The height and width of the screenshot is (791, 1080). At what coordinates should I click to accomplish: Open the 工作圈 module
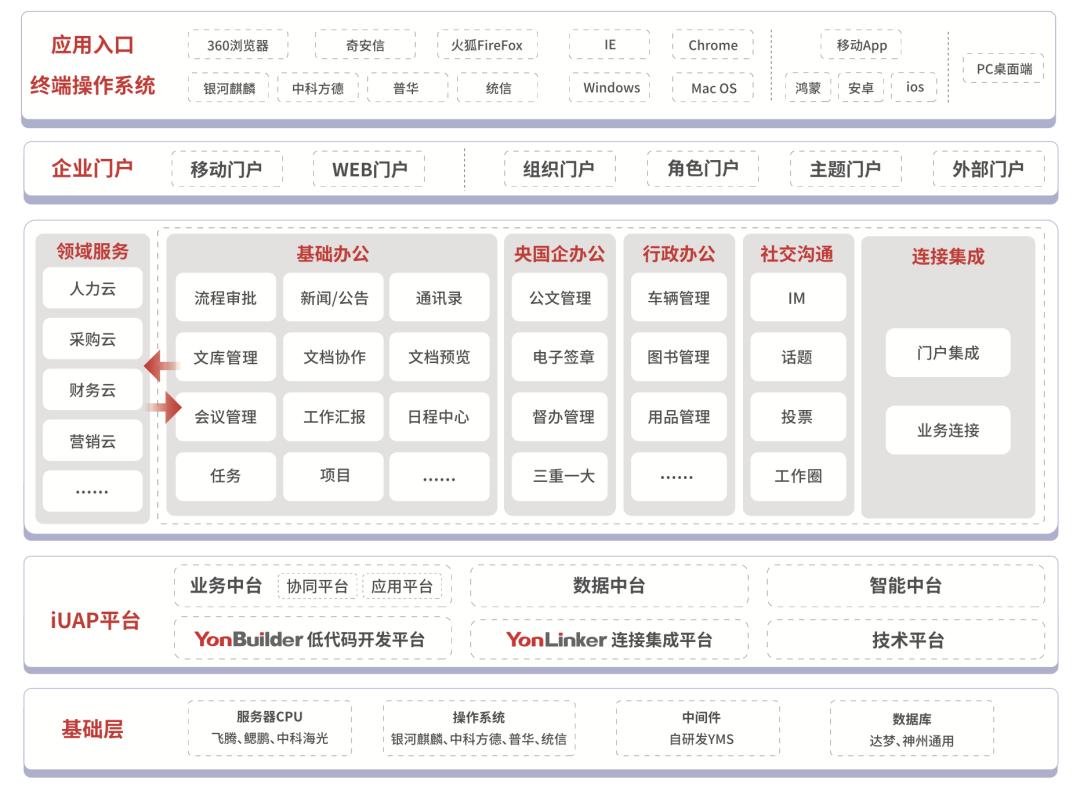point(797,476)
